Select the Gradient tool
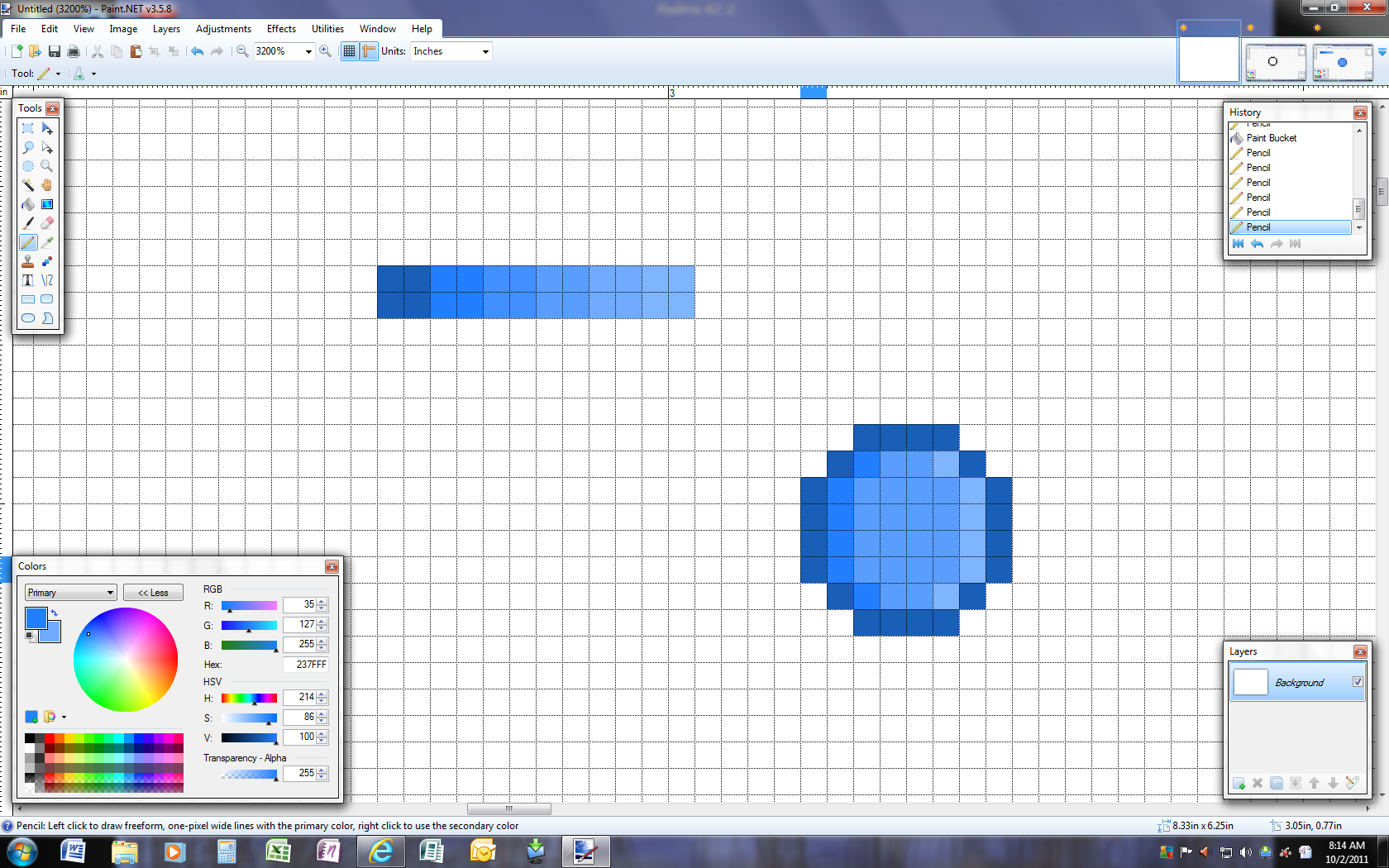The height and width of the screenshot is (868, 1389). [x=47, y=204]
